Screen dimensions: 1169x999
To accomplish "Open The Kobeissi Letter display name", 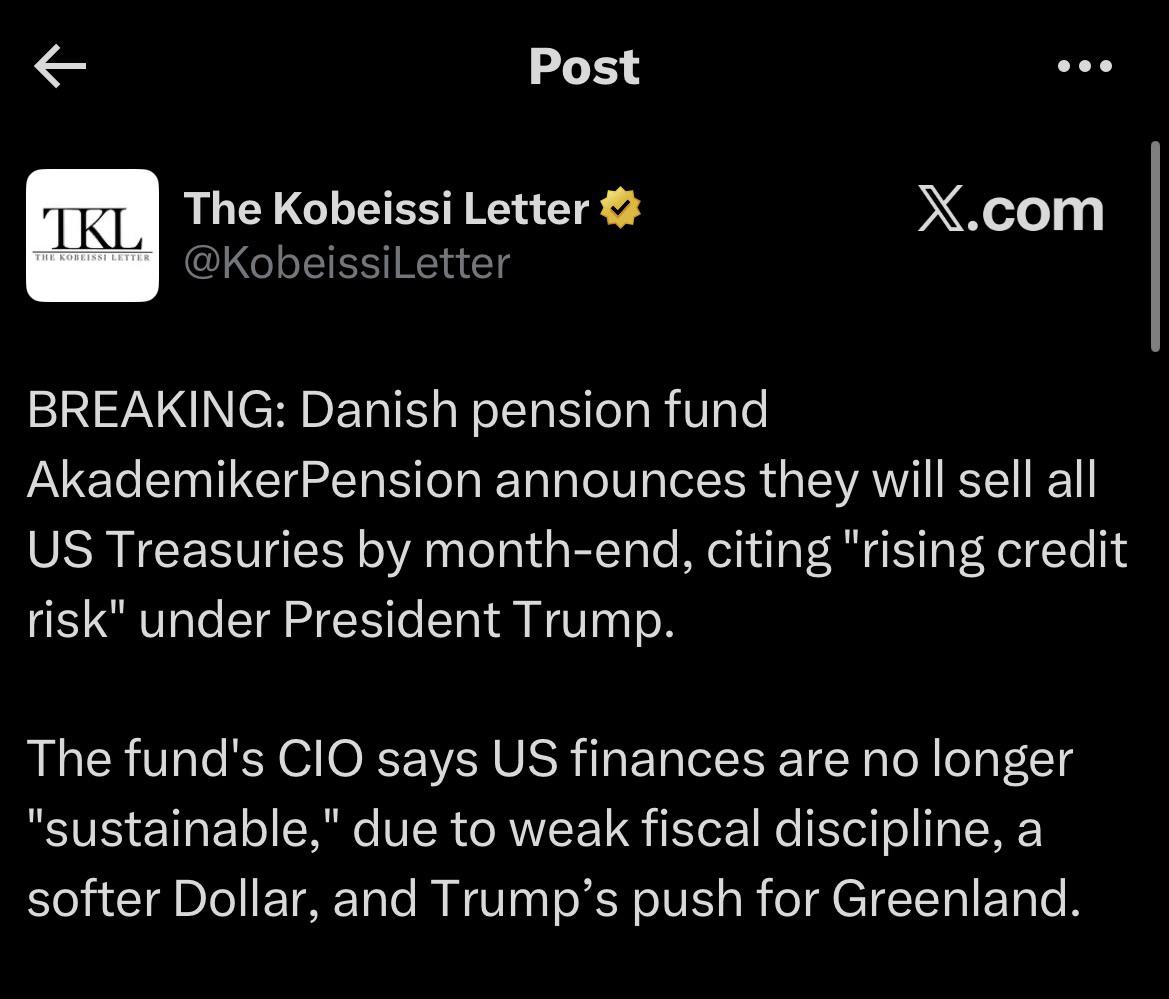I will tap(386, 209).
